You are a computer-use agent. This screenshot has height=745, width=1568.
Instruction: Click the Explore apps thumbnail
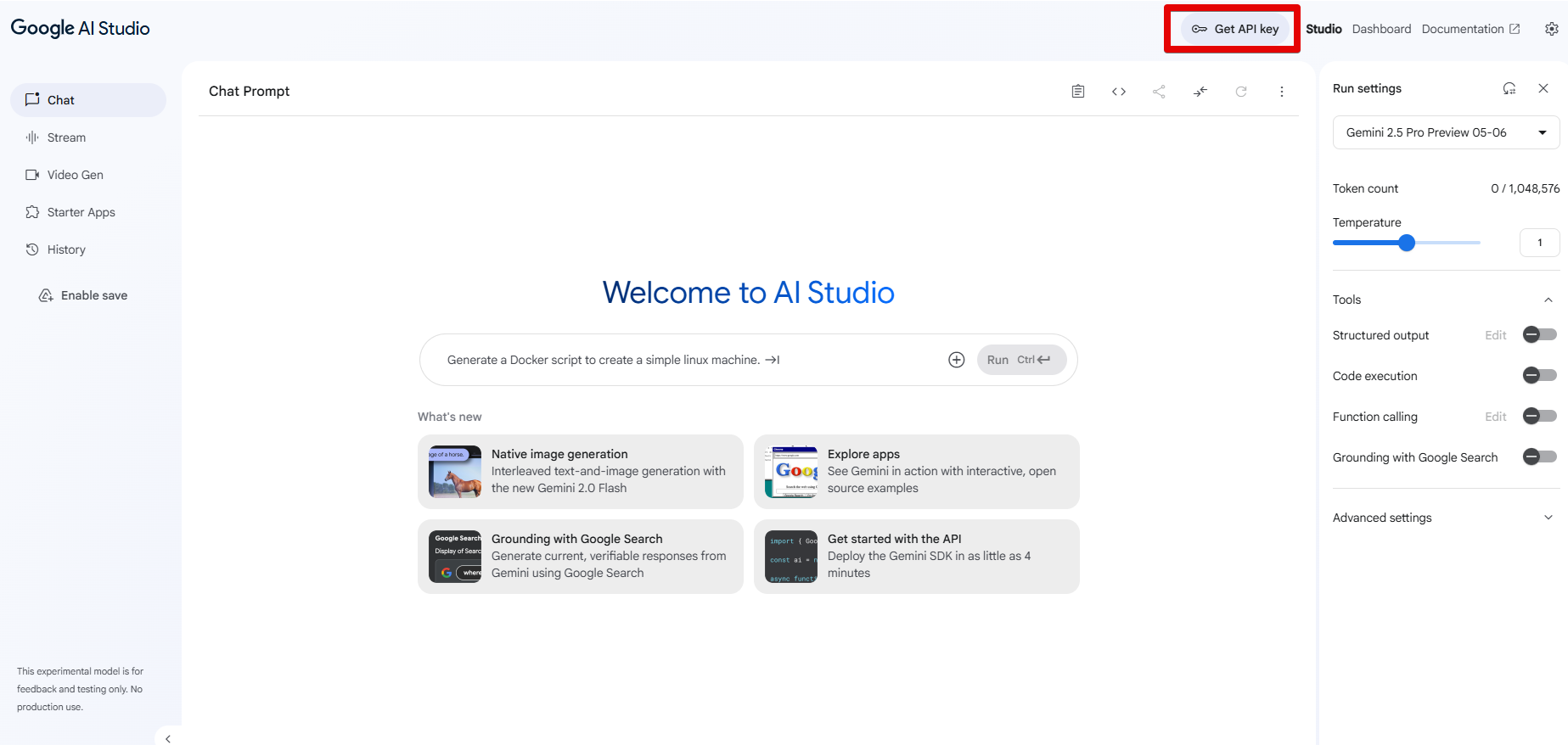[791, 472]
